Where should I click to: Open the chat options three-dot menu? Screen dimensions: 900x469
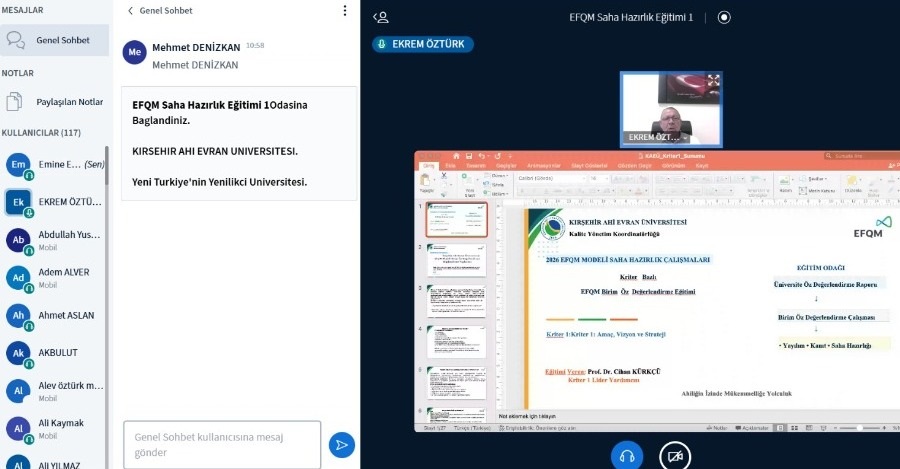pyautogui.click(x=344, y=10)
